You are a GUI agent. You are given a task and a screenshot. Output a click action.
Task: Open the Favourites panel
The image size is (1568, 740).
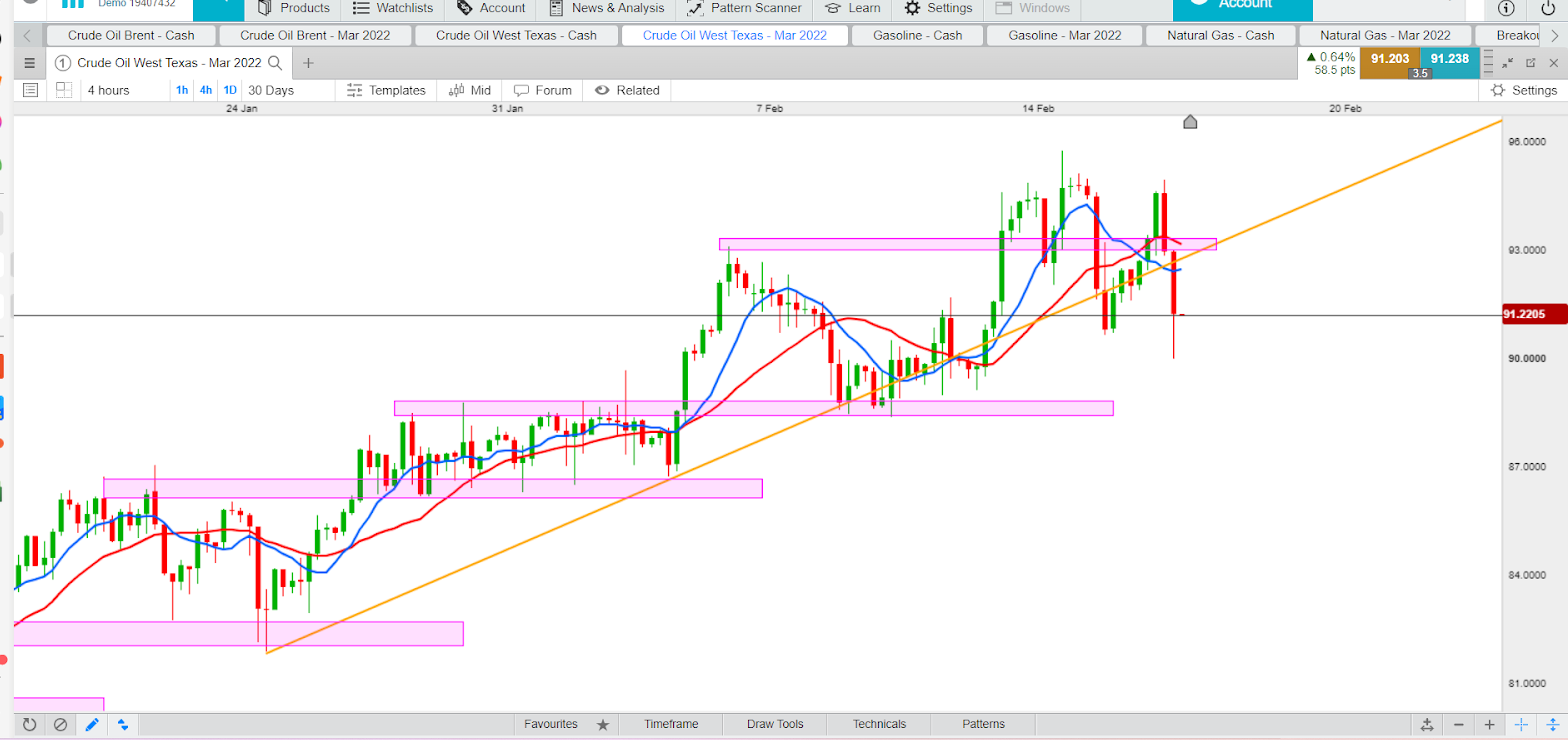[550, 724]
